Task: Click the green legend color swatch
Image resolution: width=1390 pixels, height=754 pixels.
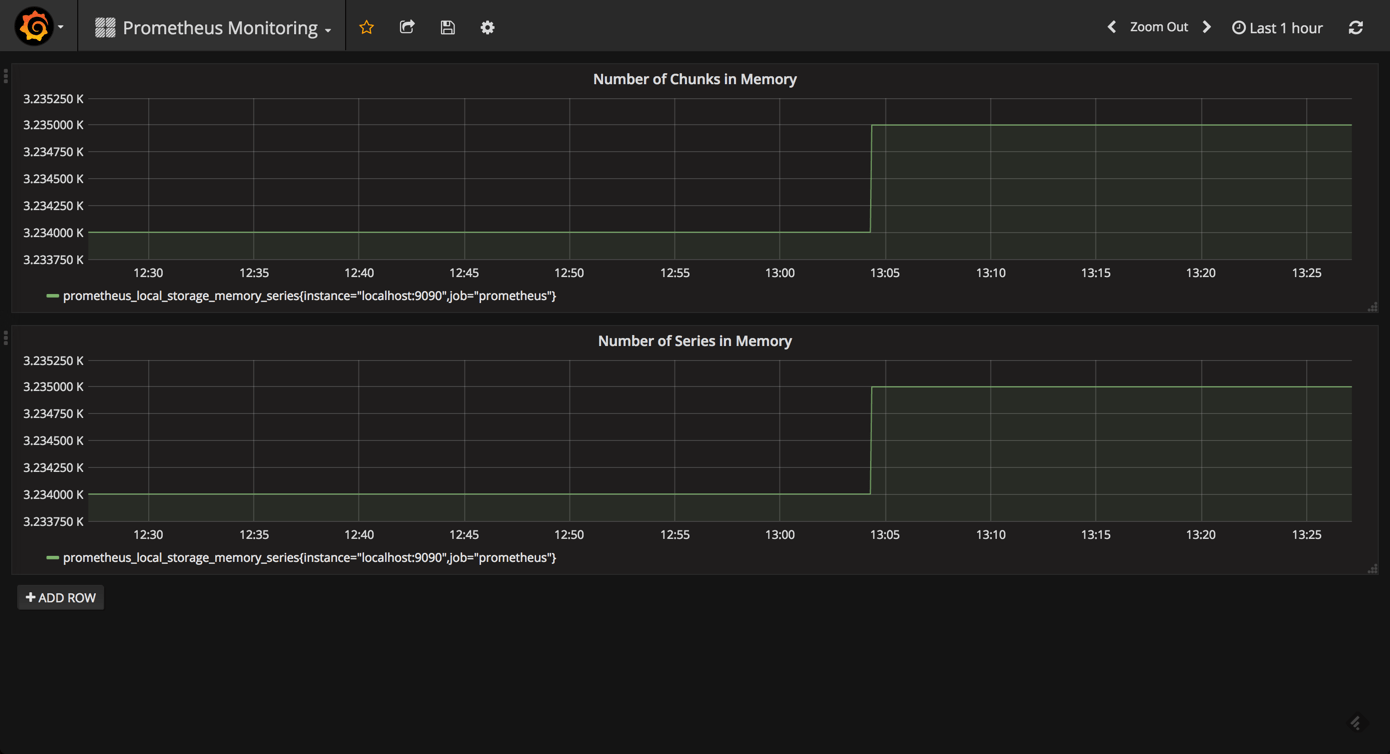Action: pos(52,295)
